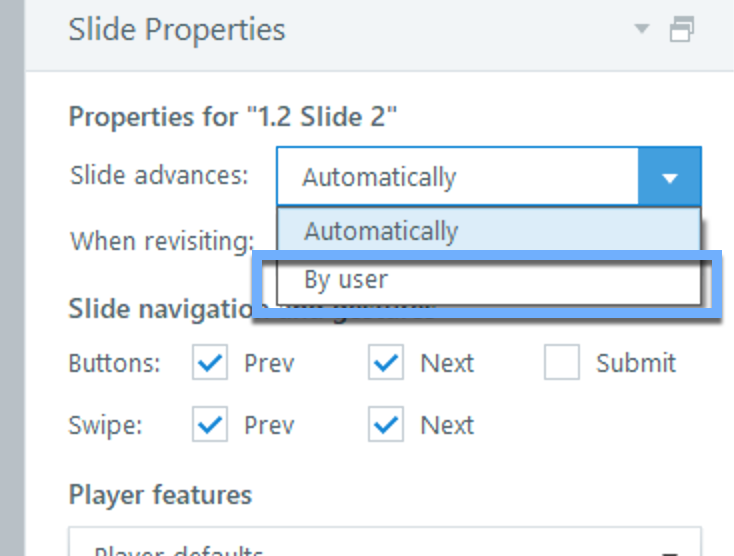Enable the Submit button checkbox
The image size is (734, 556).
562,363
